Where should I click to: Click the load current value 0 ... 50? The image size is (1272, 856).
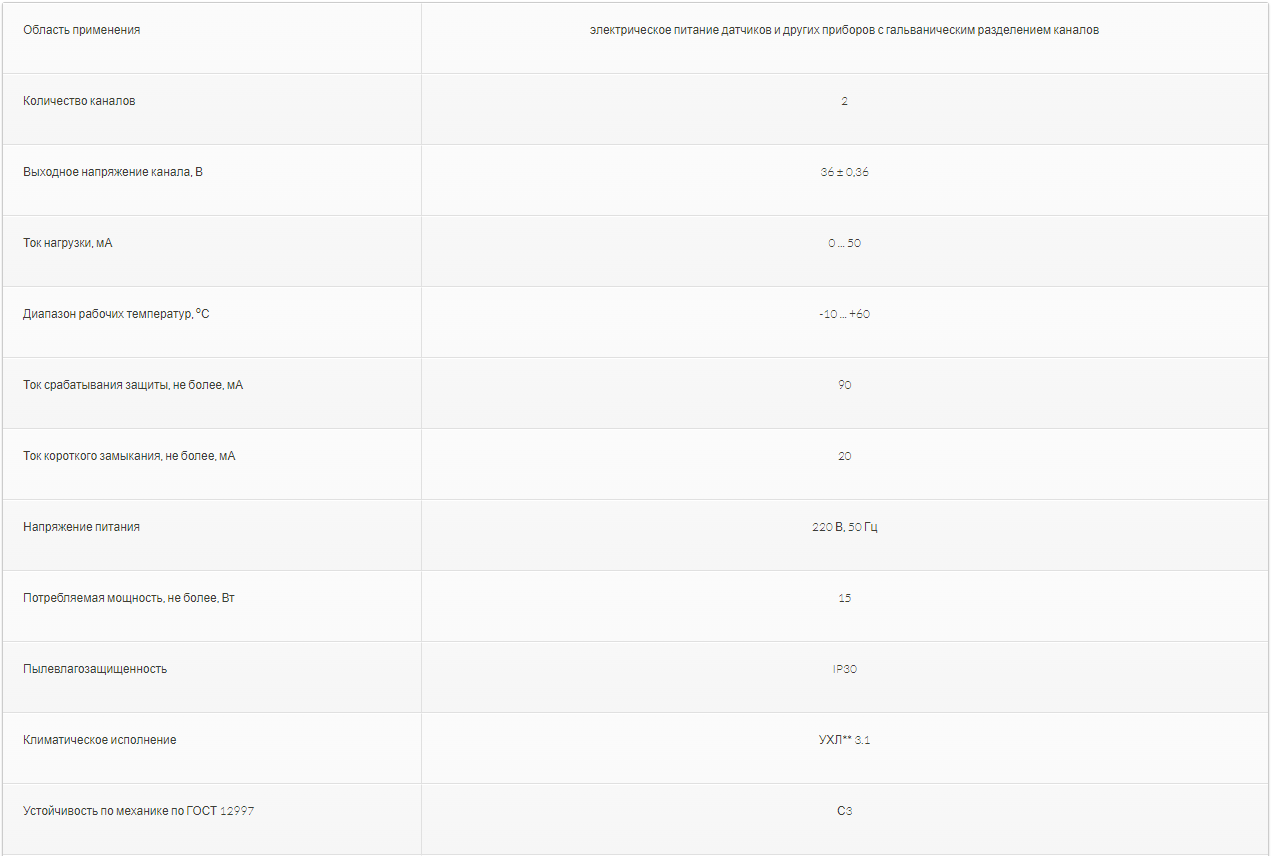[844, 243]
